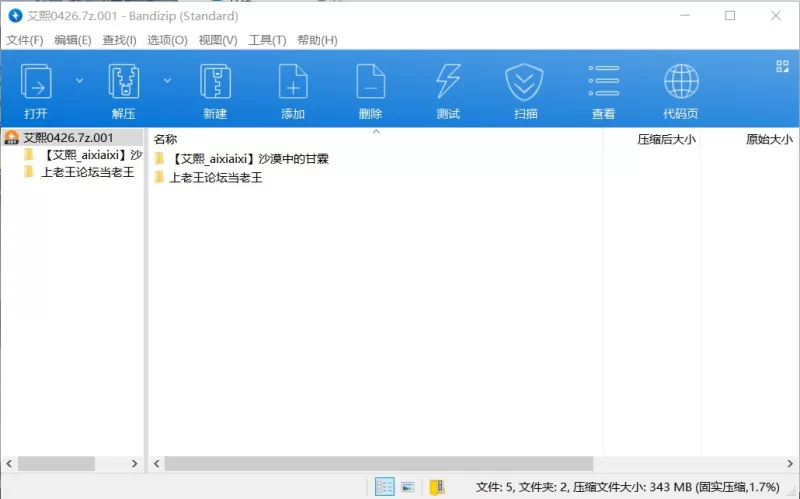The width and height of the screenshot is (800, 499).
Task: Click the Test (测试) lightning icon
Action: tap(448, 82)
